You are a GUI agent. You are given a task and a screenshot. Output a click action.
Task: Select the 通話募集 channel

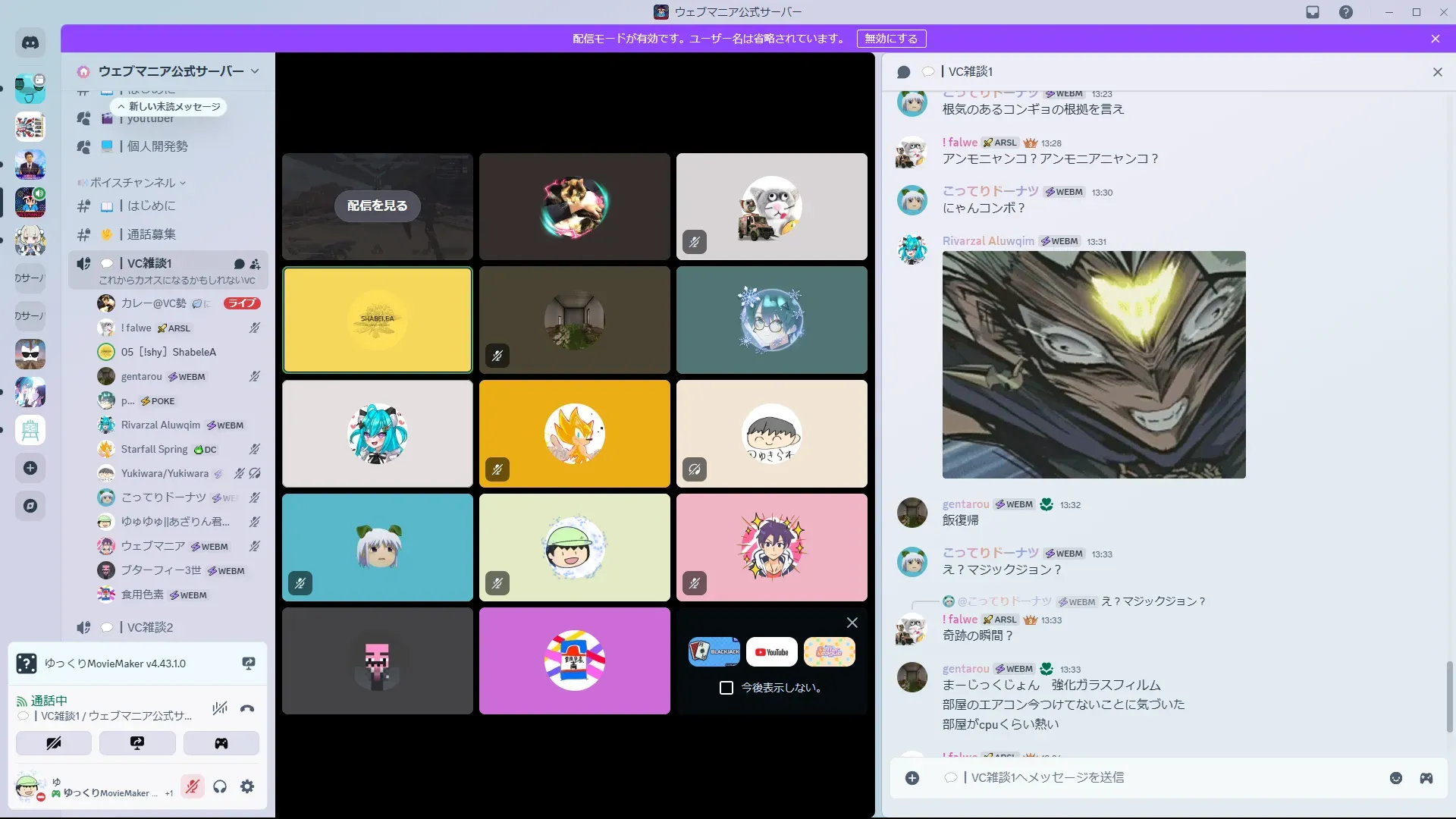[x=151, y=234]
